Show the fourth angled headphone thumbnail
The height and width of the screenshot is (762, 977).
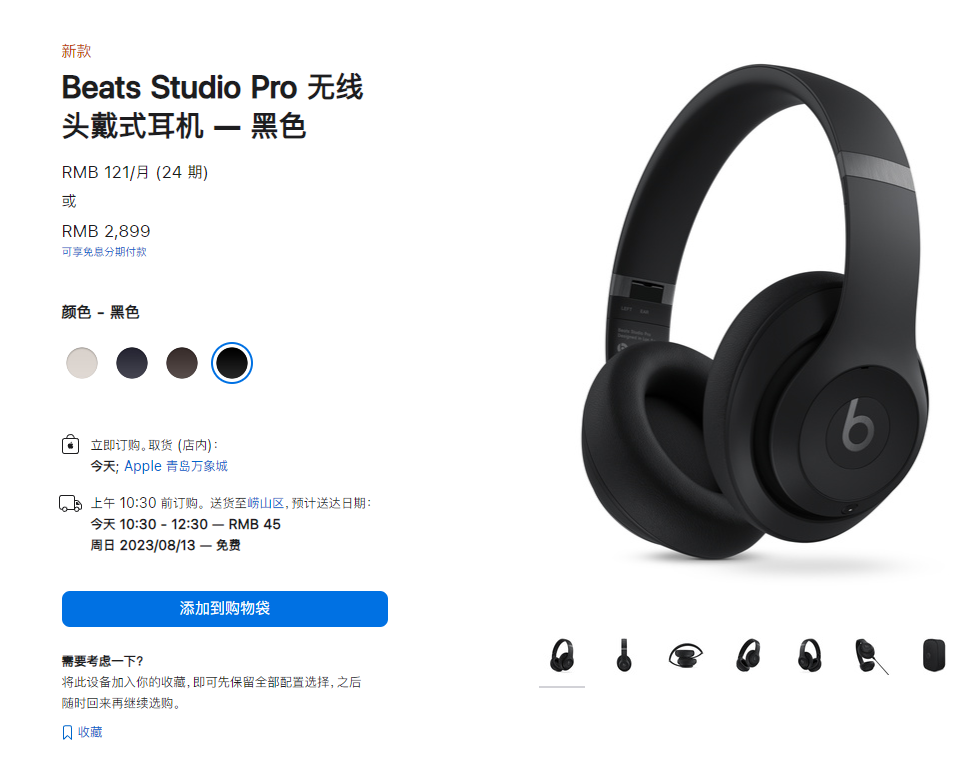748,655
